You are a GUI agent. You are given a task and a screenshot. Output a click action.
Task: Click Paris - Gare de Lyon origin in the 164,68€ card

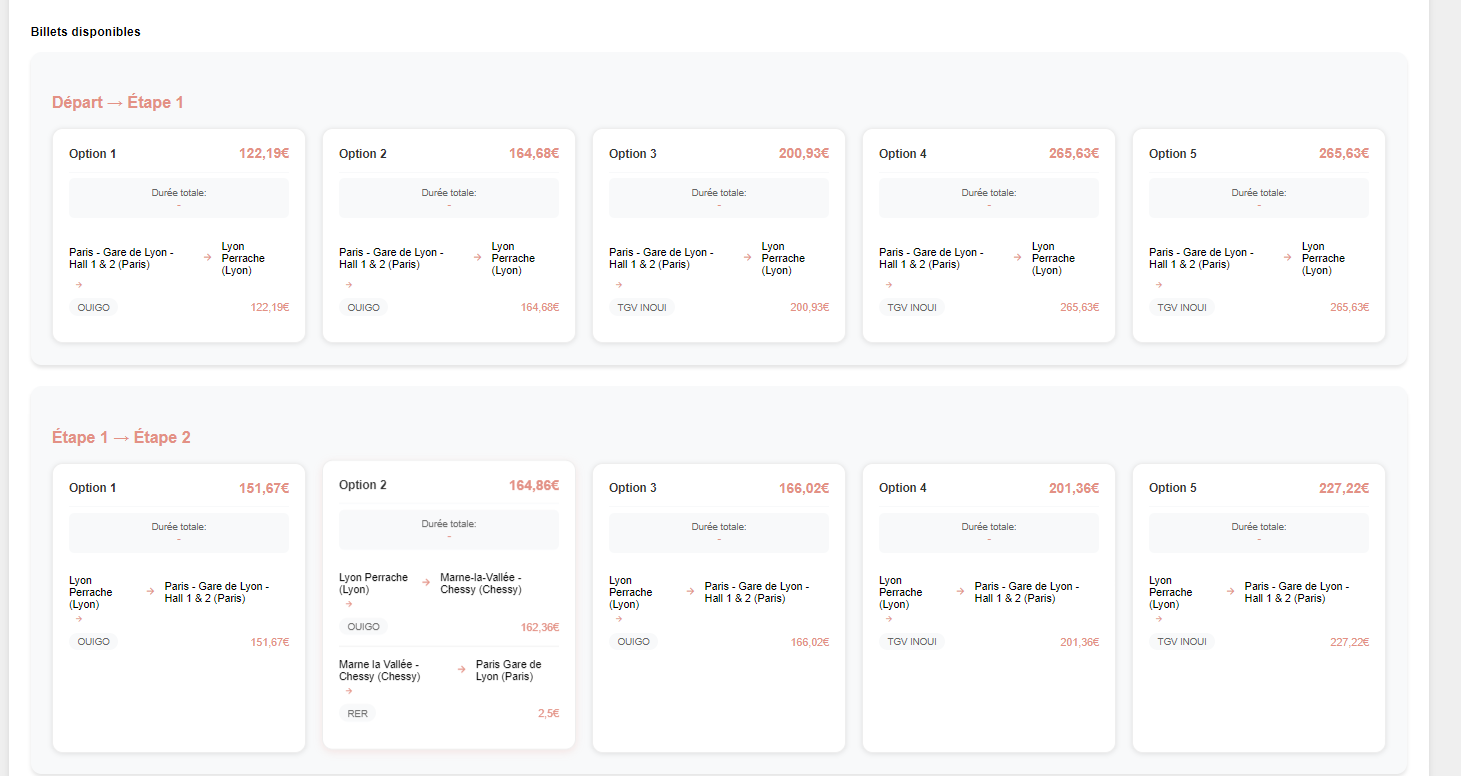pyautogui.click(x=391, y=258)
